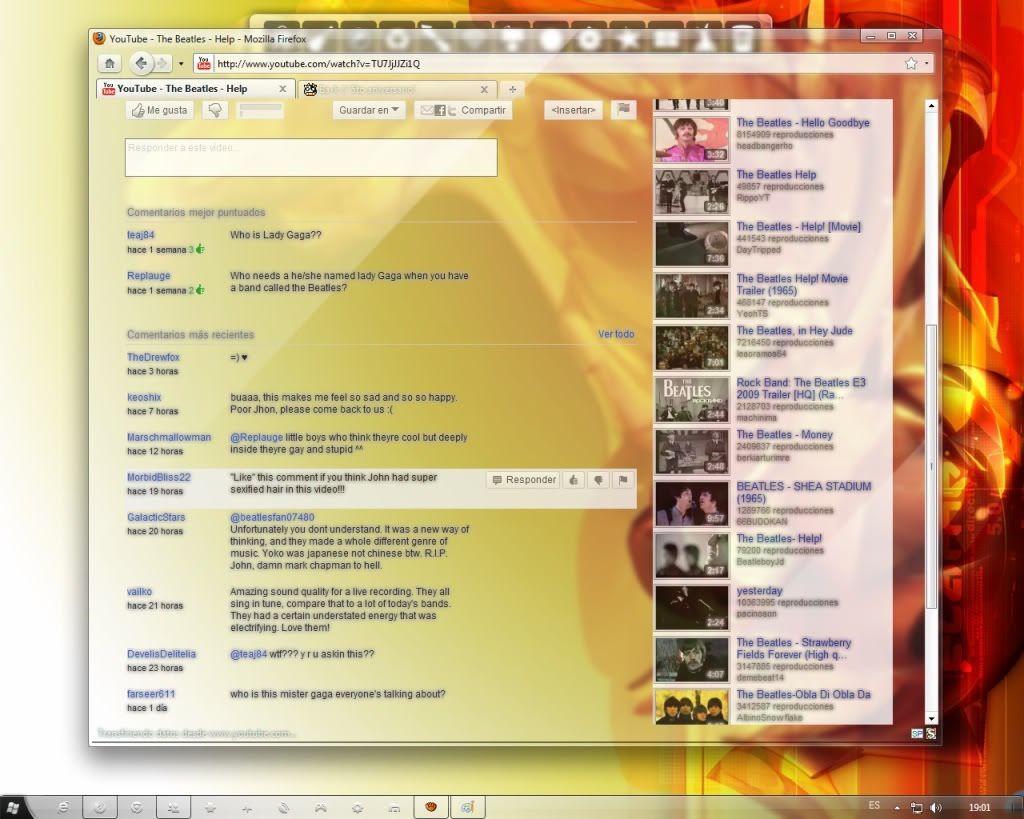The image size is (1024, 819).
Task: Go back with the back arrow
Action: [x=140, y=63]
